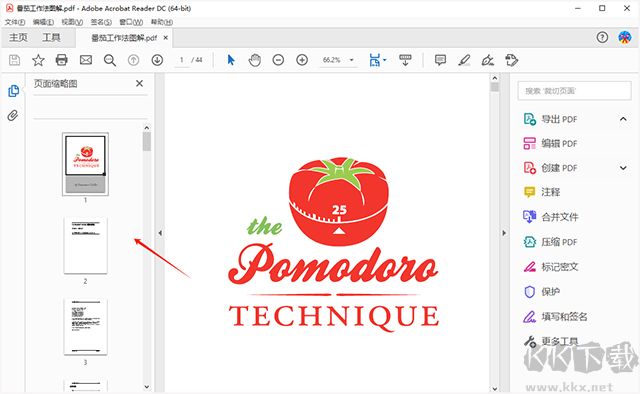
Task: Add a sticky note comment
Action: click(440, 60)
